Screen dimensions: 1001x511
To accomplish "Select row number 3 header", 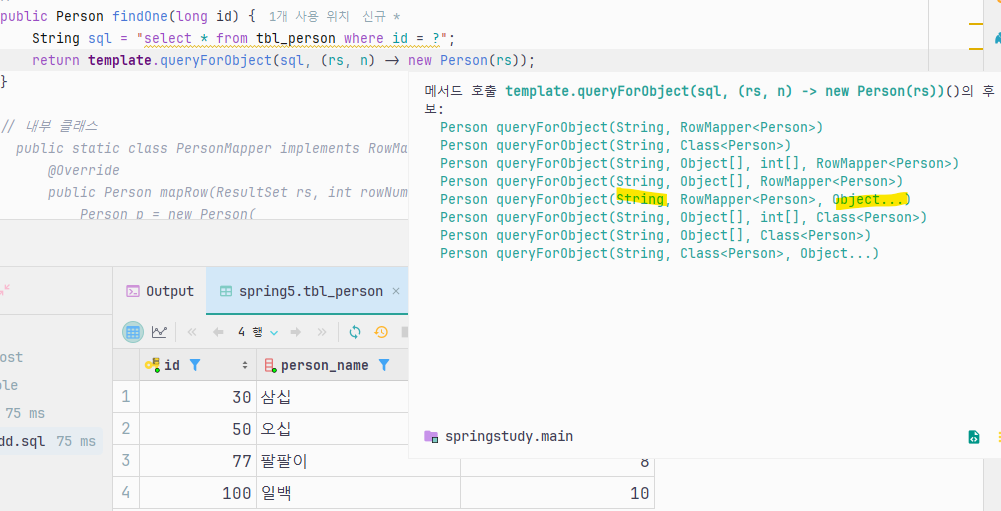I will coord(126,461).
